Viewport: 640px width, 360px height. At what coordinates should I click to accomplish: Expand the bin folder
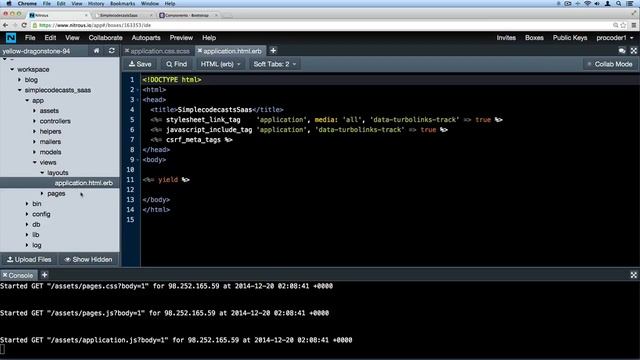(x=27, y=204)
